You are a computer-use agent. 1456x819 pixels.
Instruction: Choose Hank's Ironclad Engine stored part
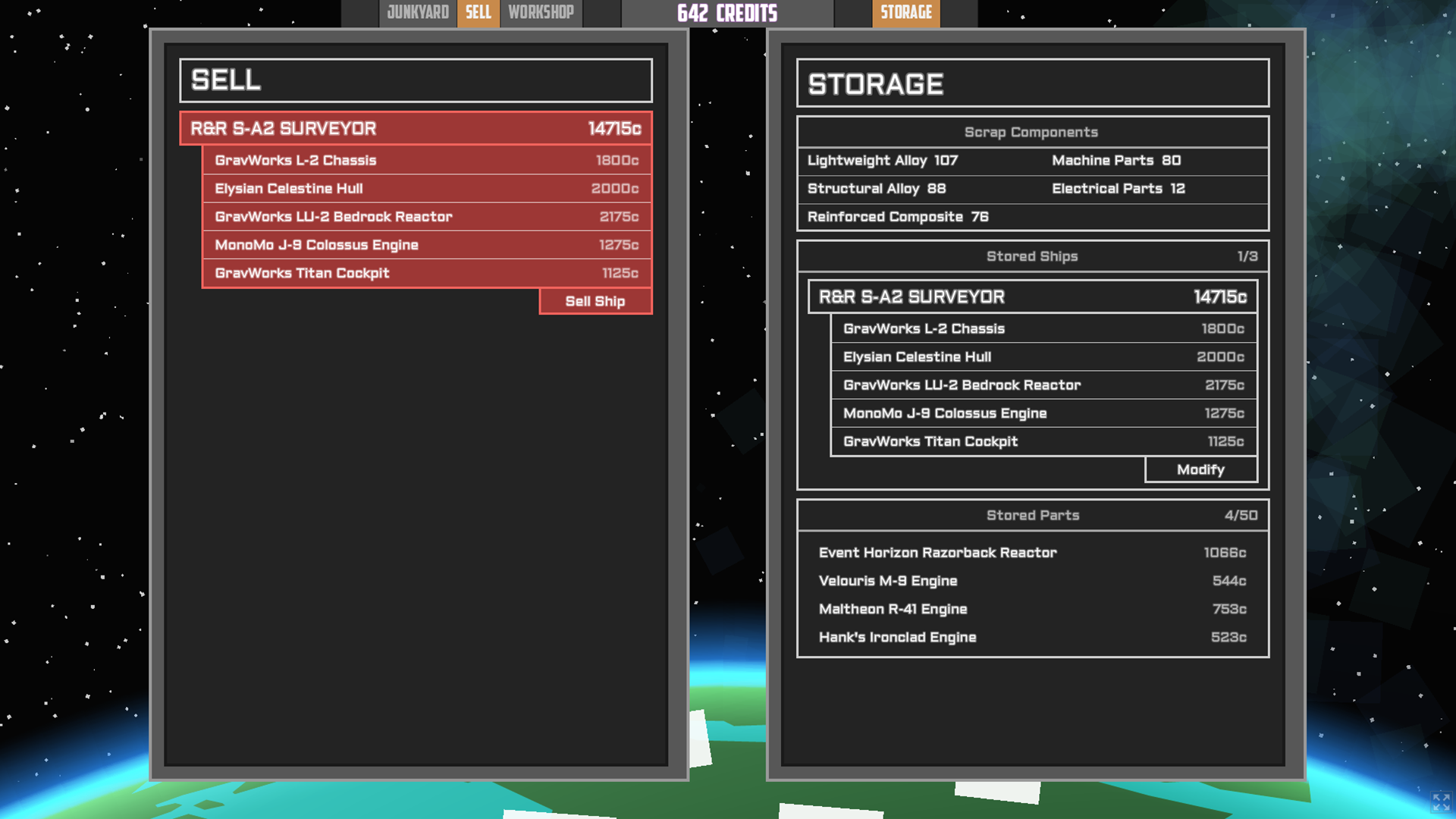tap(1032, 637)
